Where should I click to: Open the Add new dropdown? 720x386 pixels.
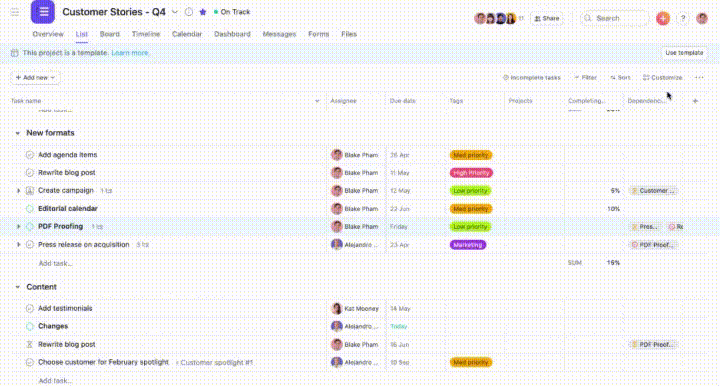pos(35,78)
